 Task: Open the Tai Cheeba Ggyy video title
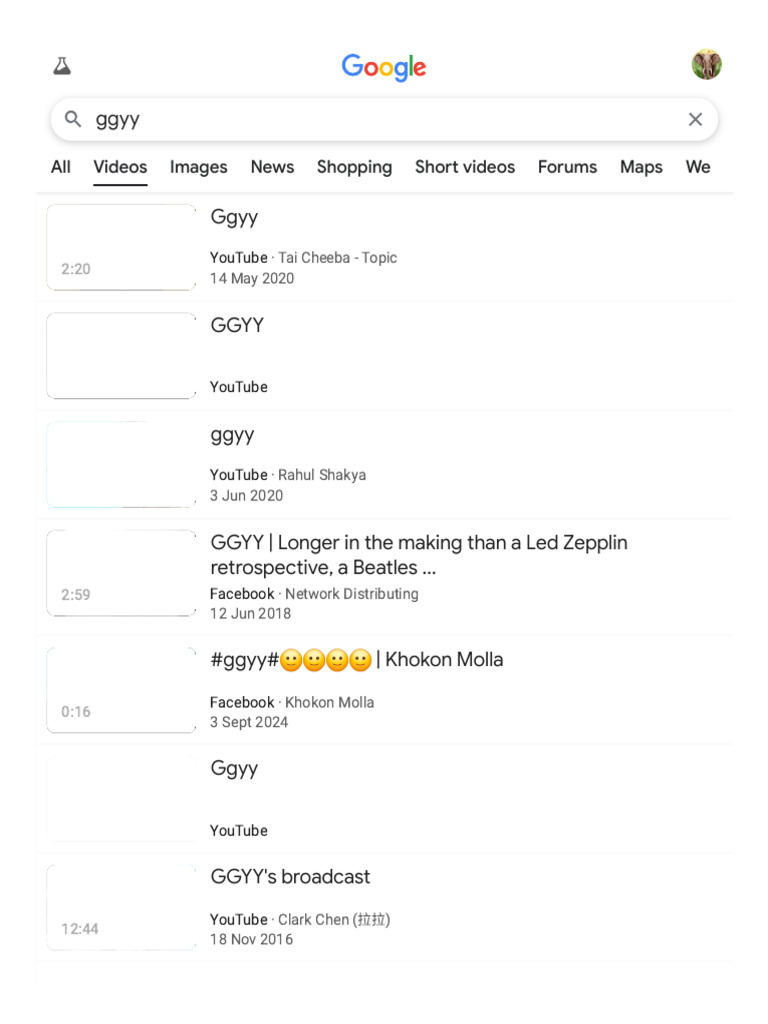pyautogui.click(x=234, y=217)
